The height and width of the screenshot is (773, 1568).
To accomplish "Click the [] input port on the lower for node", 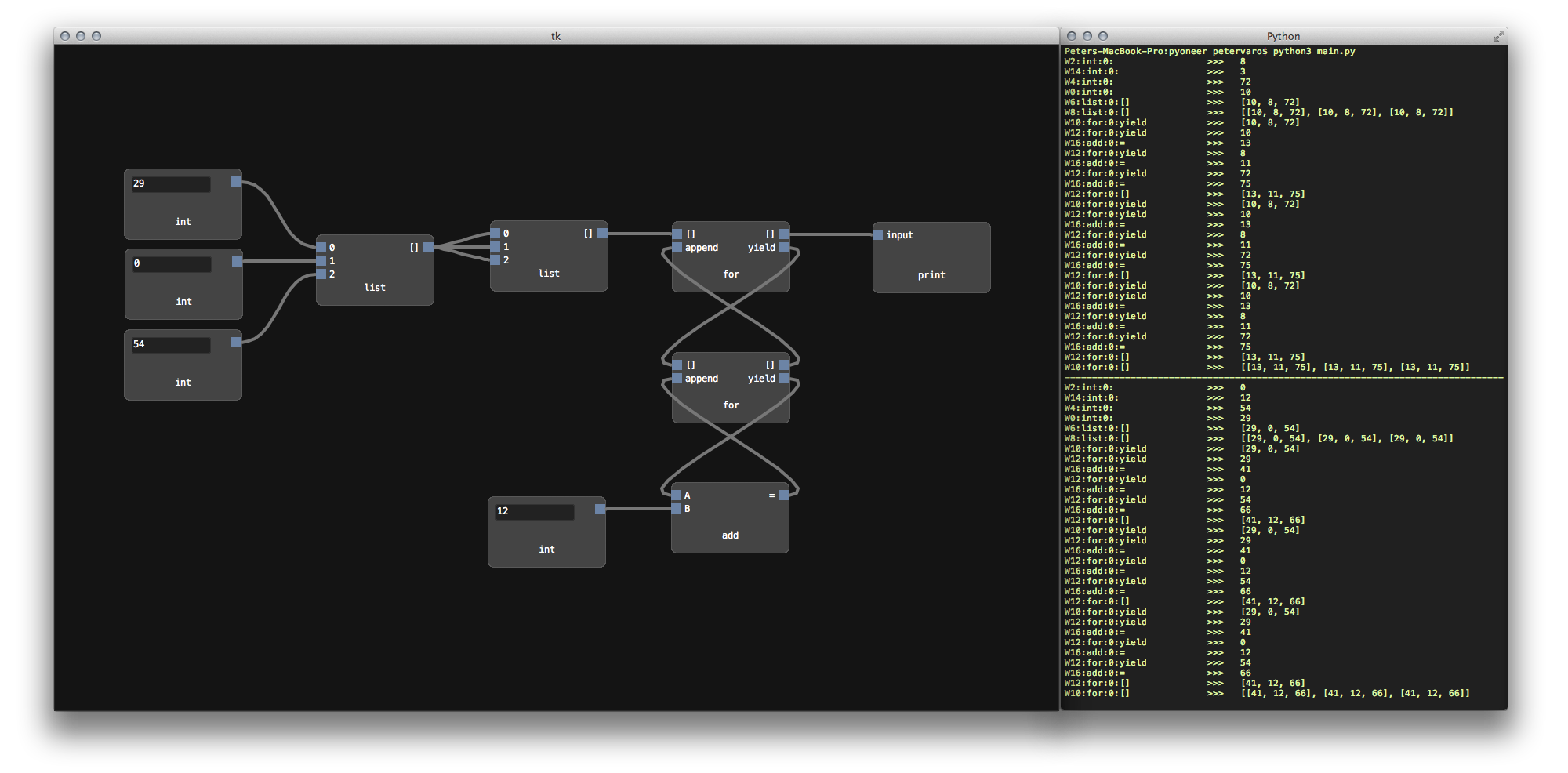I will pos(677,365).
